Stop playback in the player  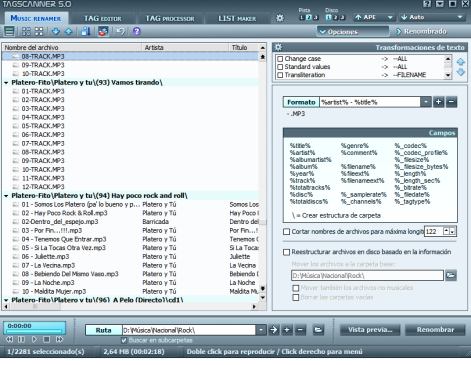[x=47, y=340]
